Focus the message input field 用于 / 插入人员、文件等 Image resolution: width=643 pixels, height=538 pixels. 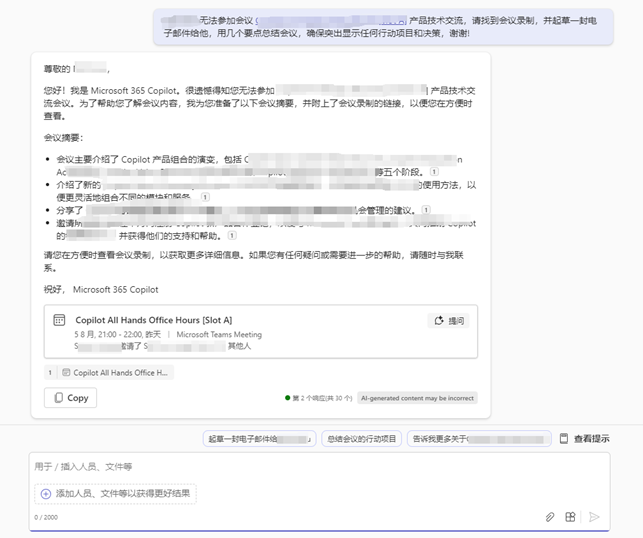pyautogui.click(x=319, y=467)
